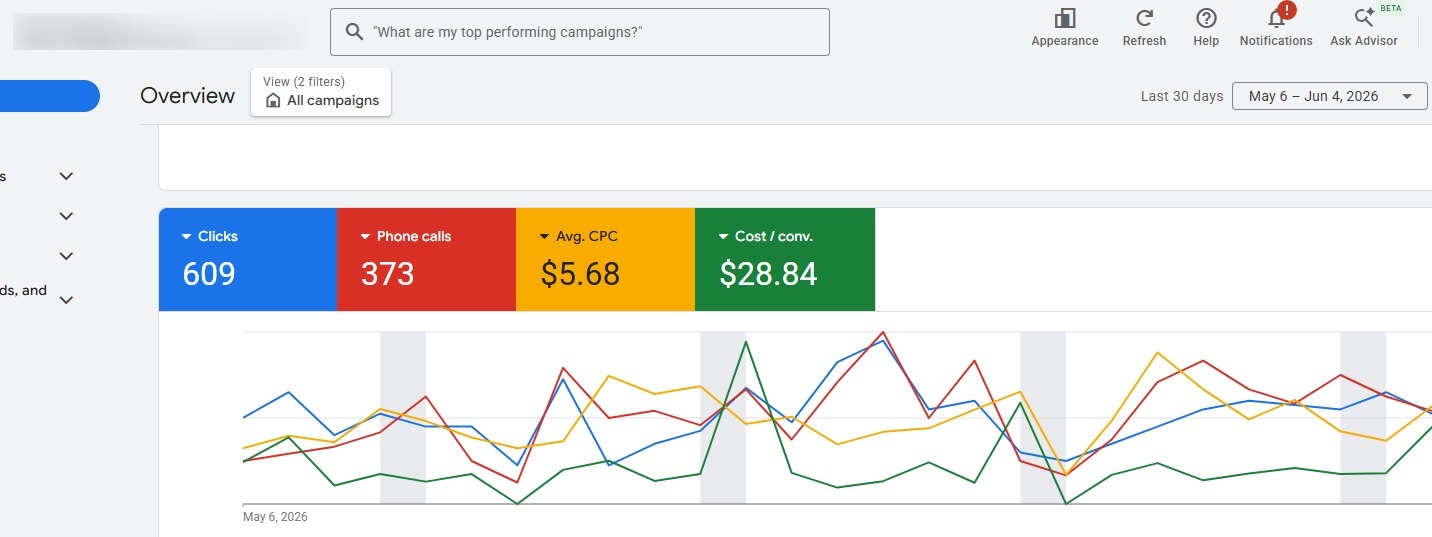This screenshot has width=1432, height=537.
Task: Click the Refresh icon
Action: [1144, 18]
